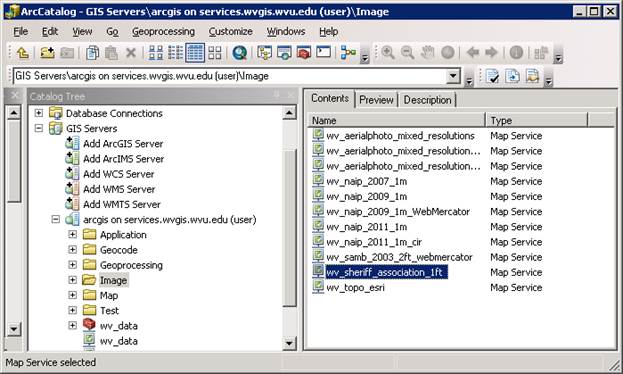Viewport: 623px width, 374px height.
Task: Click the Paste toolbar icon
Action: pyautogui.click(x=111, y=52)
